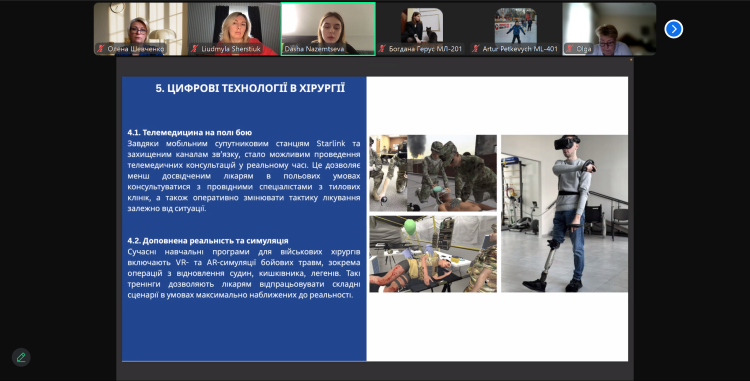Viewport: 750px width, 381px height.
Task: Click the Dasha Nazemtseva name label
Action: click(314, 49)
